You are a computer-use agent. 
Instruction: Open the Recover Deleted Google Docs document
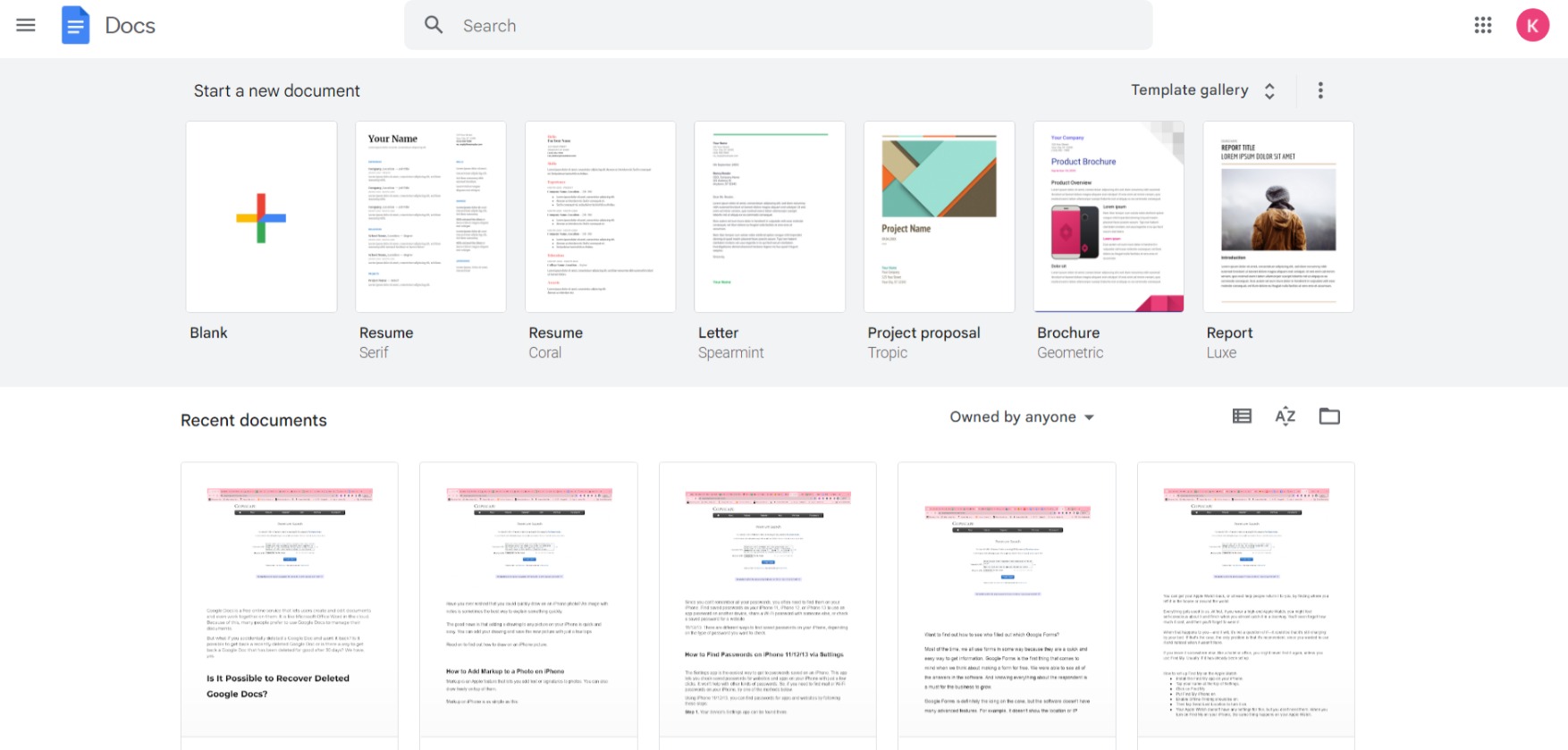290,599
